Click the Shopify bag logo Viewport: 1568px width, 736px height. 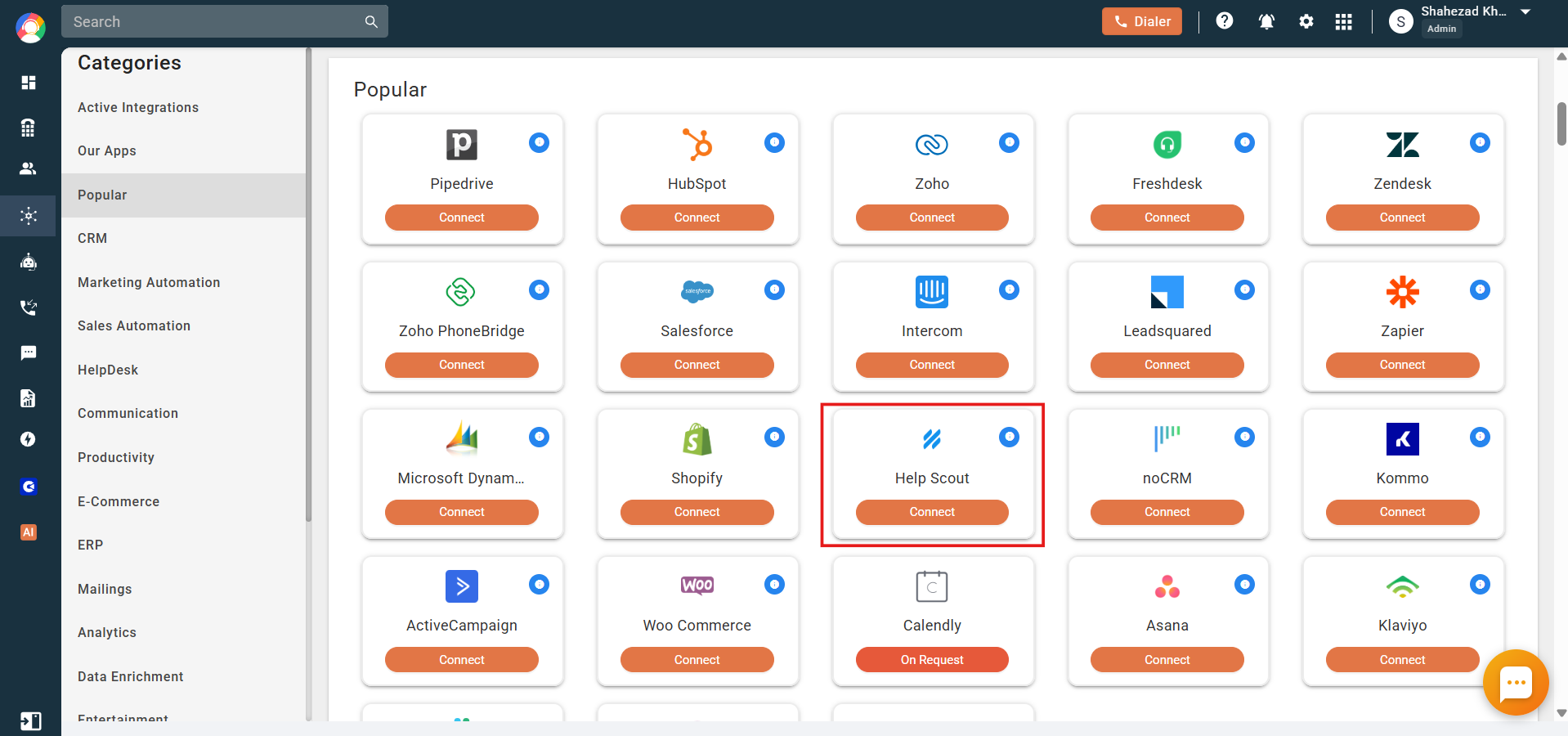[x=697, y=439]
